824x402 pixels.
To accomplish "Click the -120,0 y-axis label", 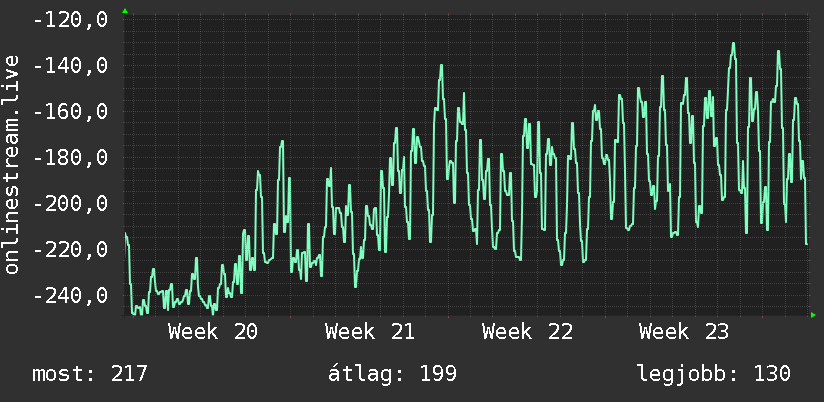I will point(70,20).
